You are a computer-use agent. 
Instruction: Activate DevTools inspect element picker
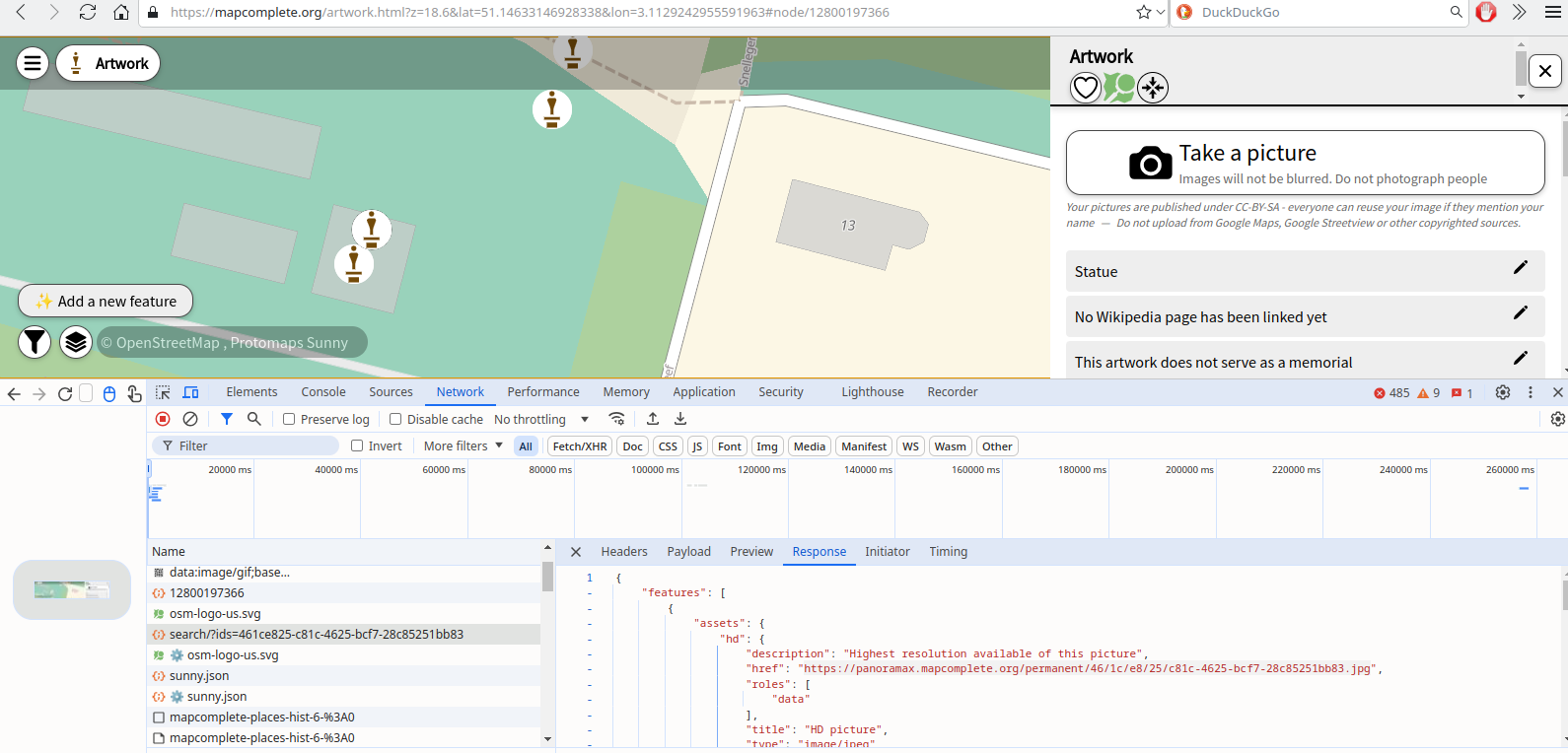[x=163, y=392]
